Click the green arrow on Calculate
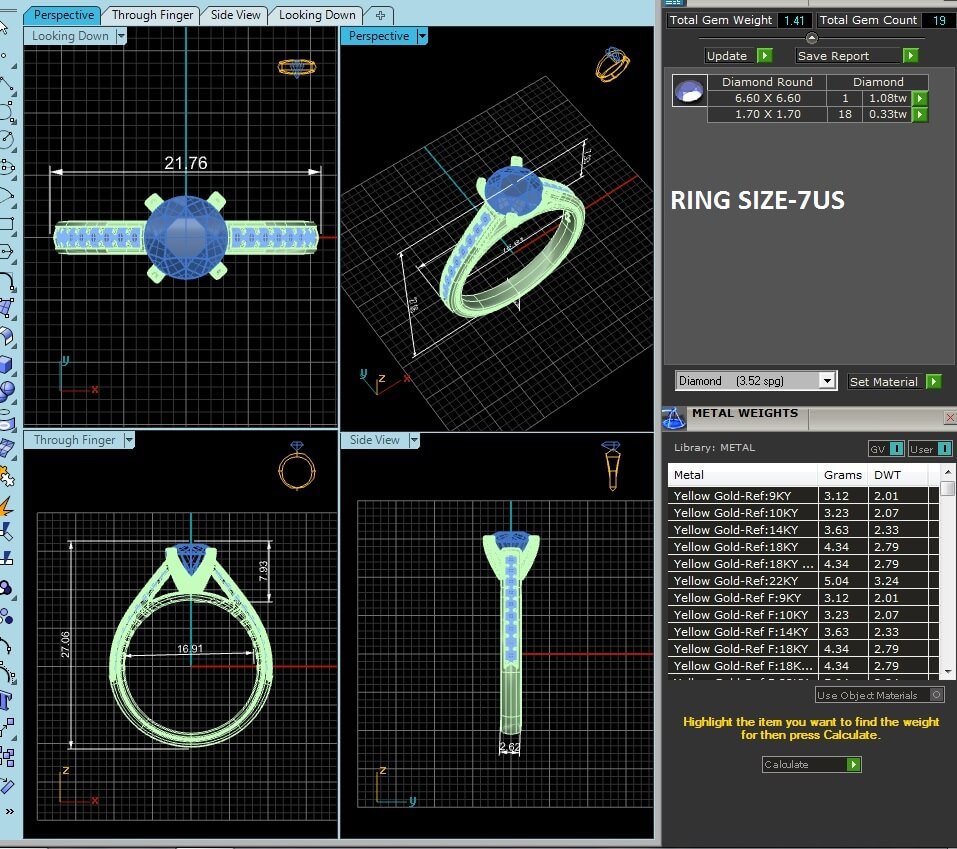The height and width of the screenshot is (849, 957). pos(853,764)
